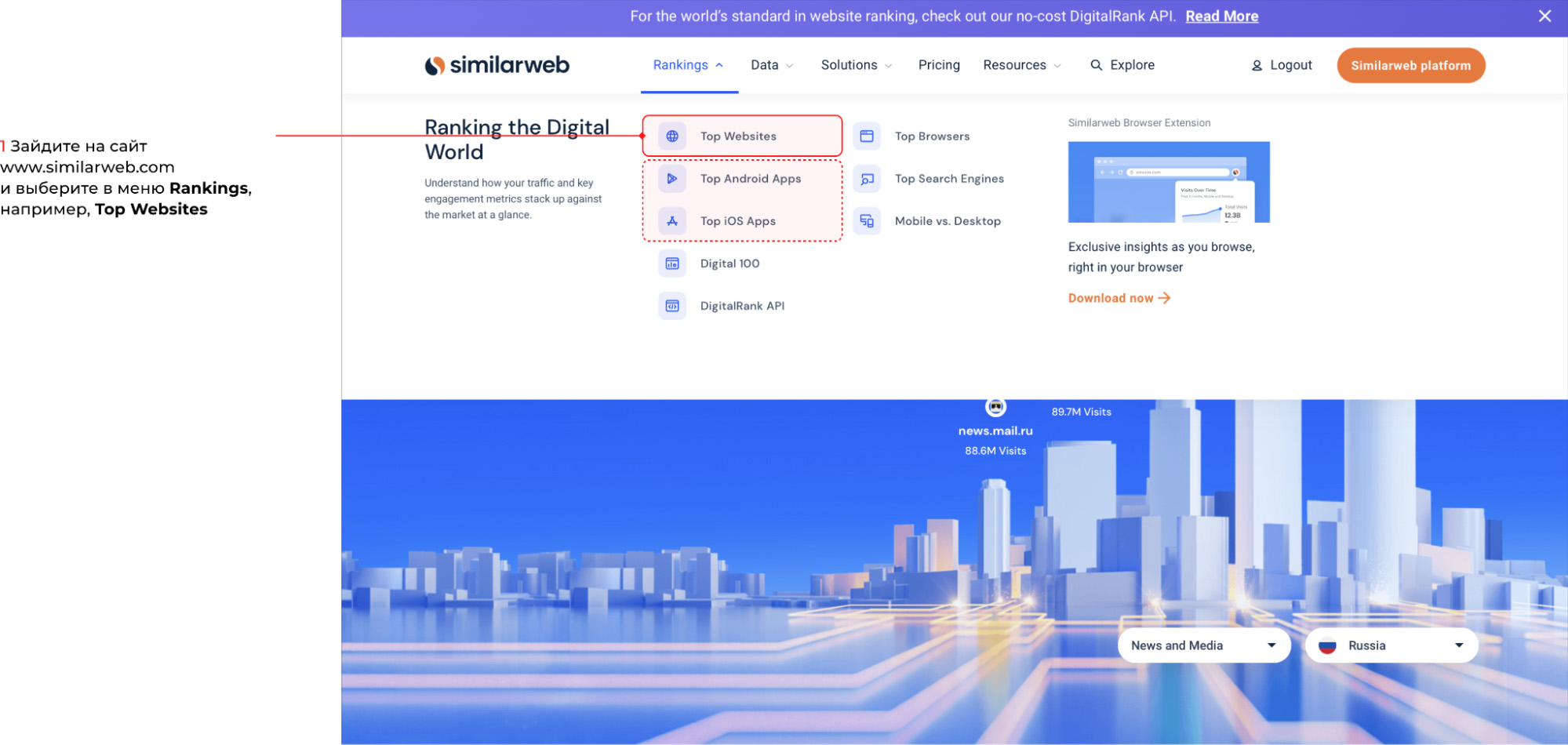Screen dimensions: 1568x745
Task: Open Top Websites globe icon
Action: (672, 136)
